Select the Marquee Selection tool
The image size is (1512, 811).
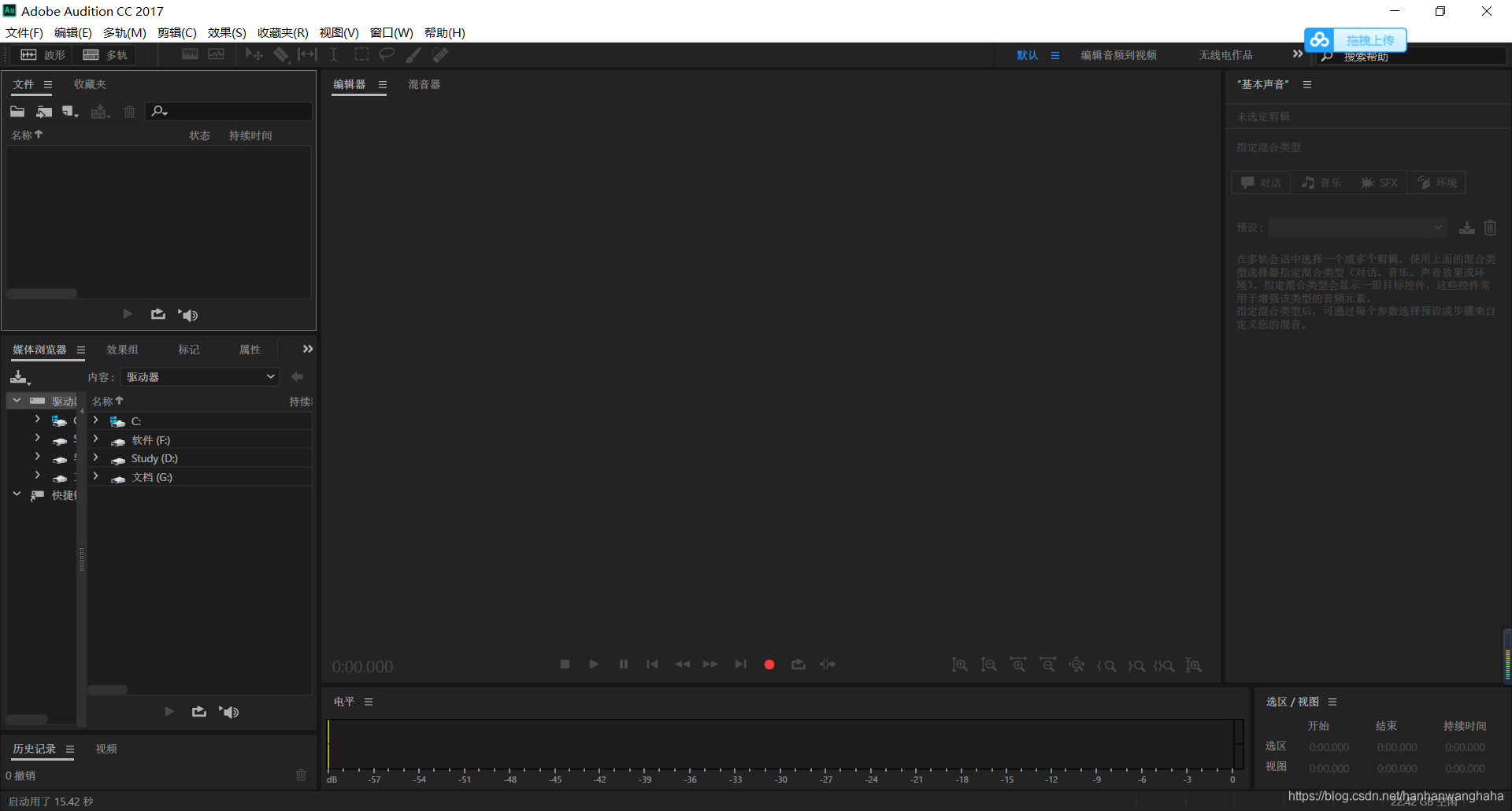coord(361,54)
